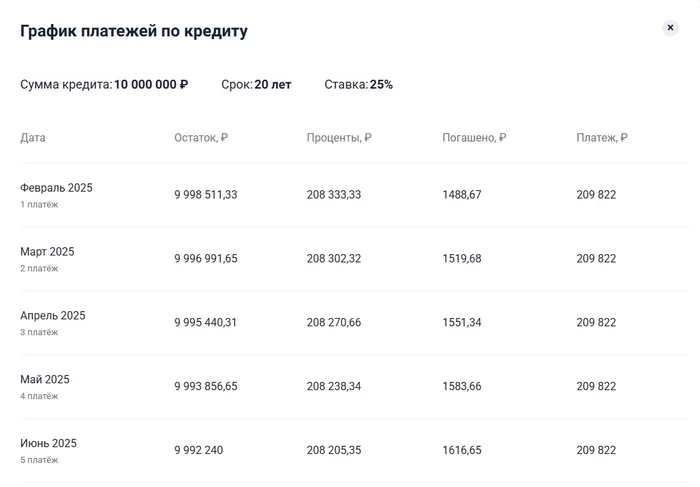Click the "Погашено, ₽" column header
Screen dimensions: 700x487
click(x=474, y=138)
